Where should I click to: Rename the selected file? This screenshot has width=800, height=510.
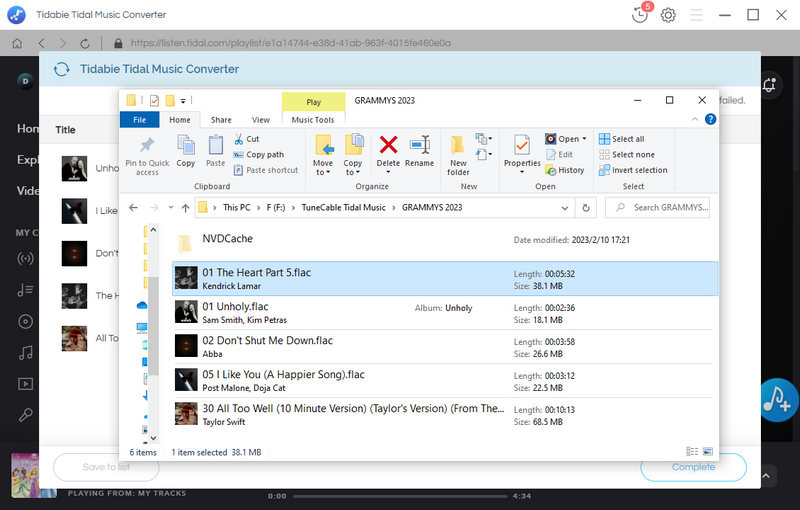(419, 150)
